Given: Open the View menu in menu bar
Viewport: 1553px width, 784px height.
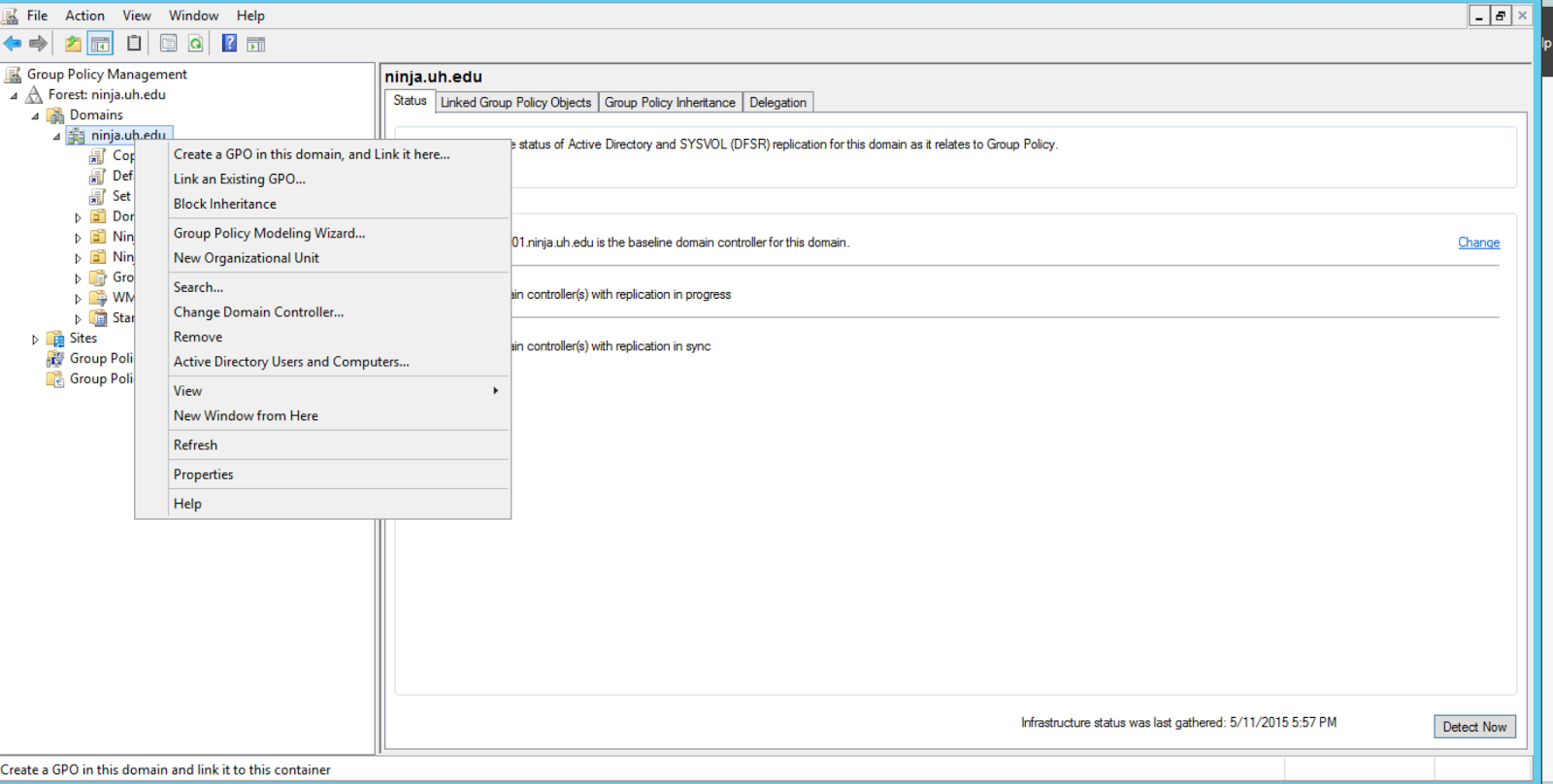Looking at the screenshot, I should (x=137, y=16).
